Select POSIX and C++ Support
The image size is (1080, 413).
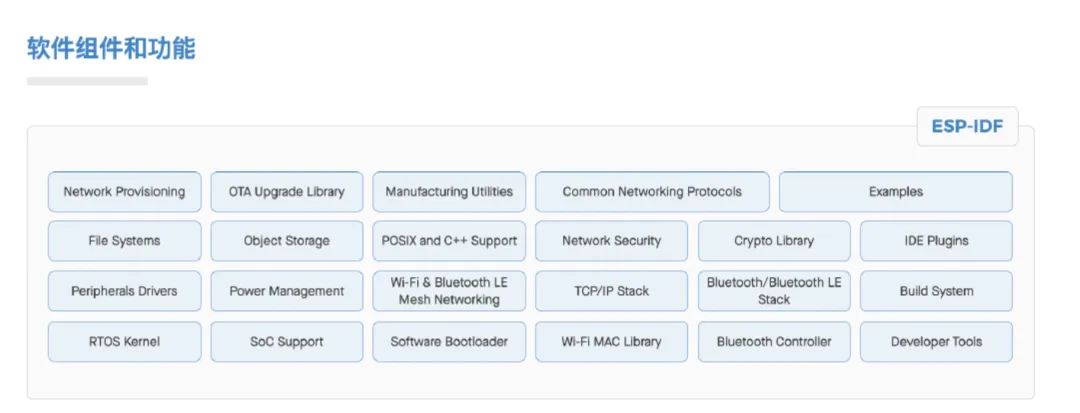click(x=449, y=241)
